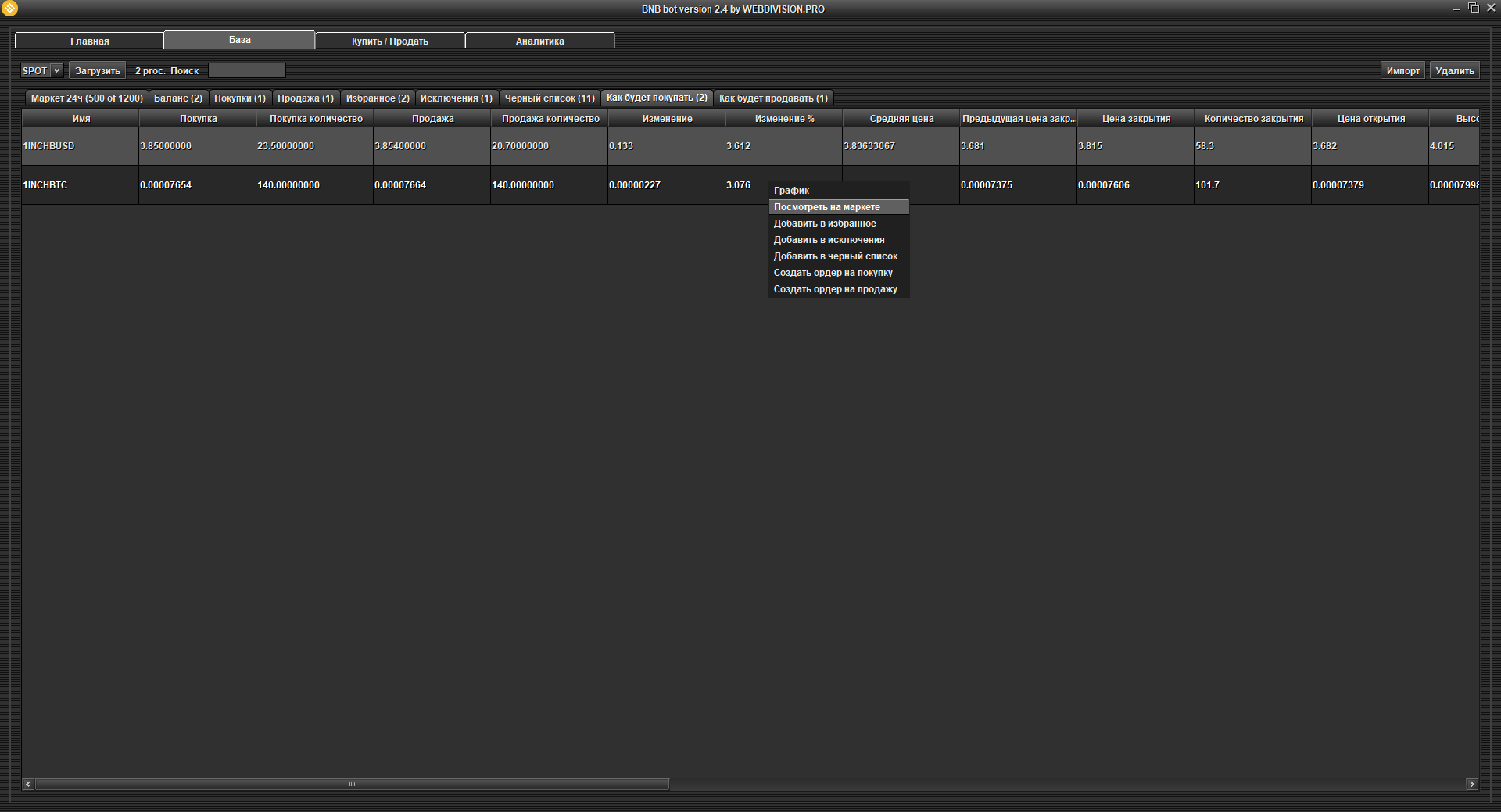The height and width of the screenshot is (812, 1501).
Task: Choose График from the context menu
Action: pos(791,191)
